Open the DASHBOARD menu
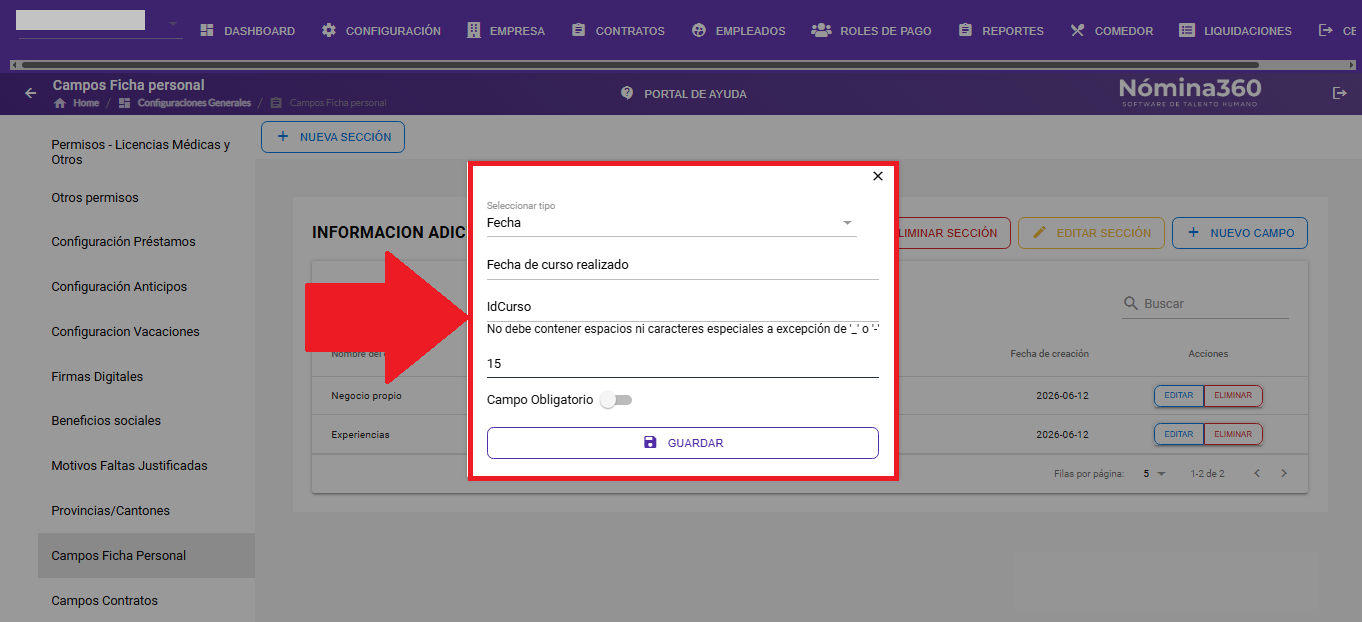 pyautogui.click(x=248, y=31)
